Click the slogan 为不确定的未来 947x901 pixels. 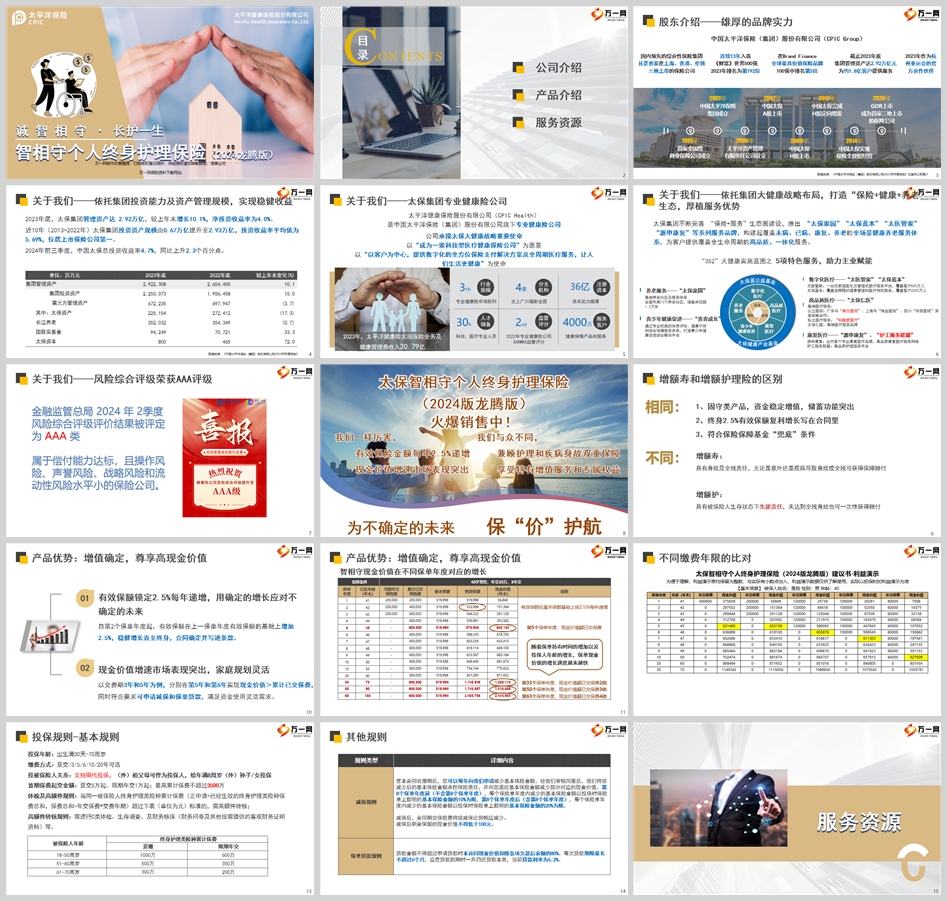[401, 528]
